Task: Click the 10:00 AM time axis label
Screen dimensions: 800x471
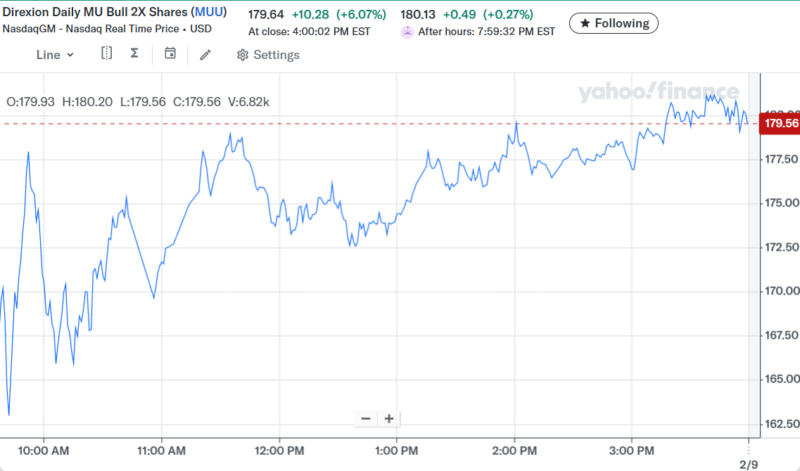Action: pyautogui.click(x=44, y=448)
